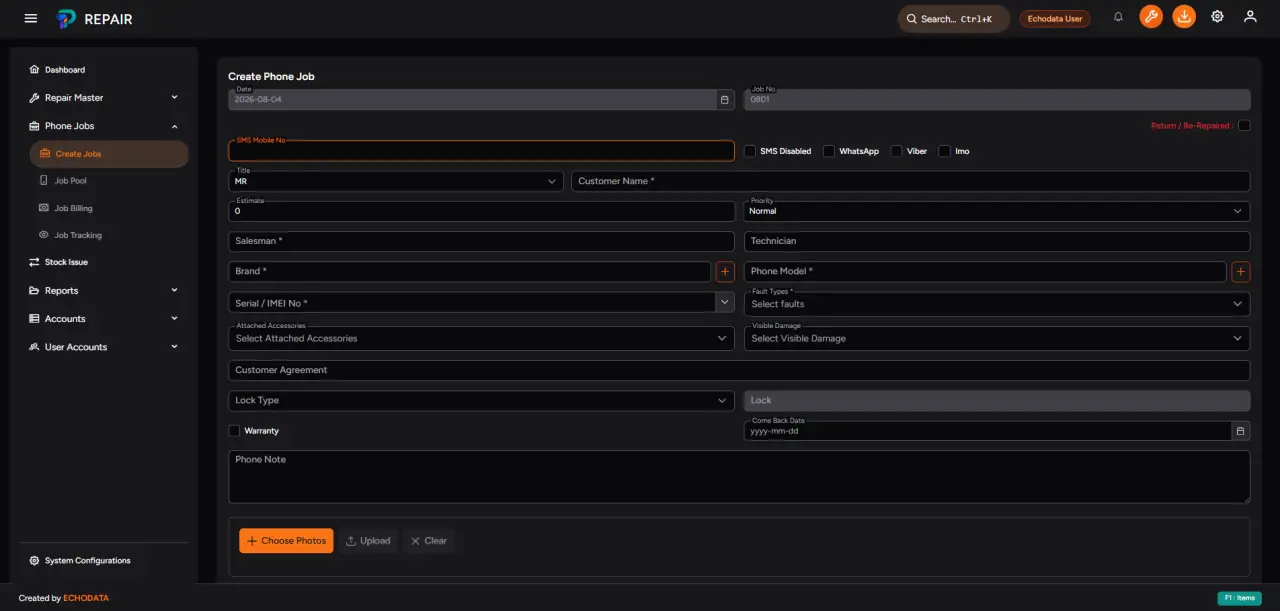1280x611 pixels.
Task: Expand the Reports menu chevron
Action: [x=174, y=291]
